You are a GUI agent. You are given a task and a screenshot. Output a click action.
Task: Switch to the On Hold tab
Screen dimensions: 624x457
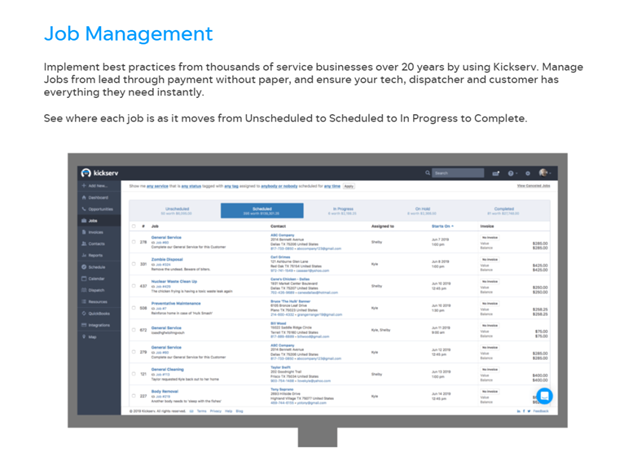coord(422,211)
